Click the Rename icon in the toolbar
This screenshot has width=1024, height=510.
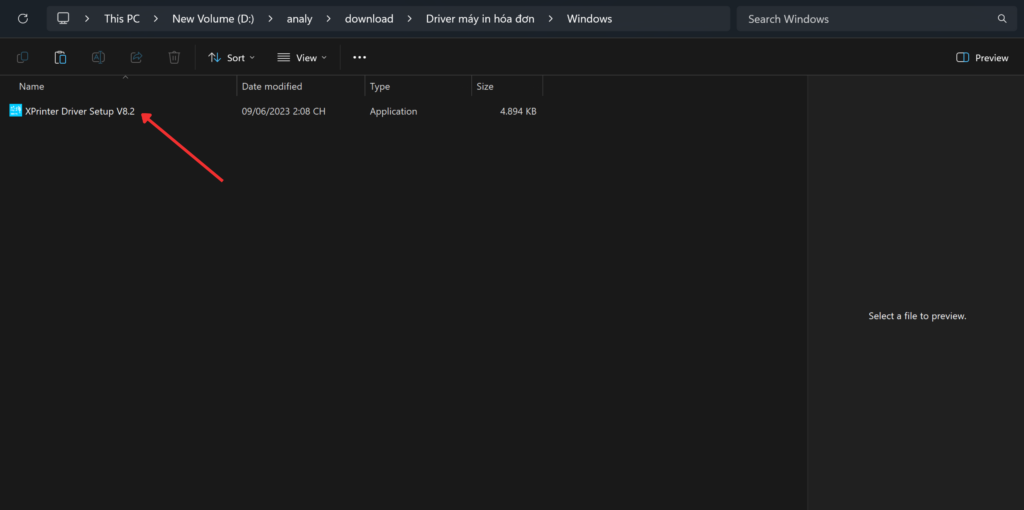(x=98, y=58)
